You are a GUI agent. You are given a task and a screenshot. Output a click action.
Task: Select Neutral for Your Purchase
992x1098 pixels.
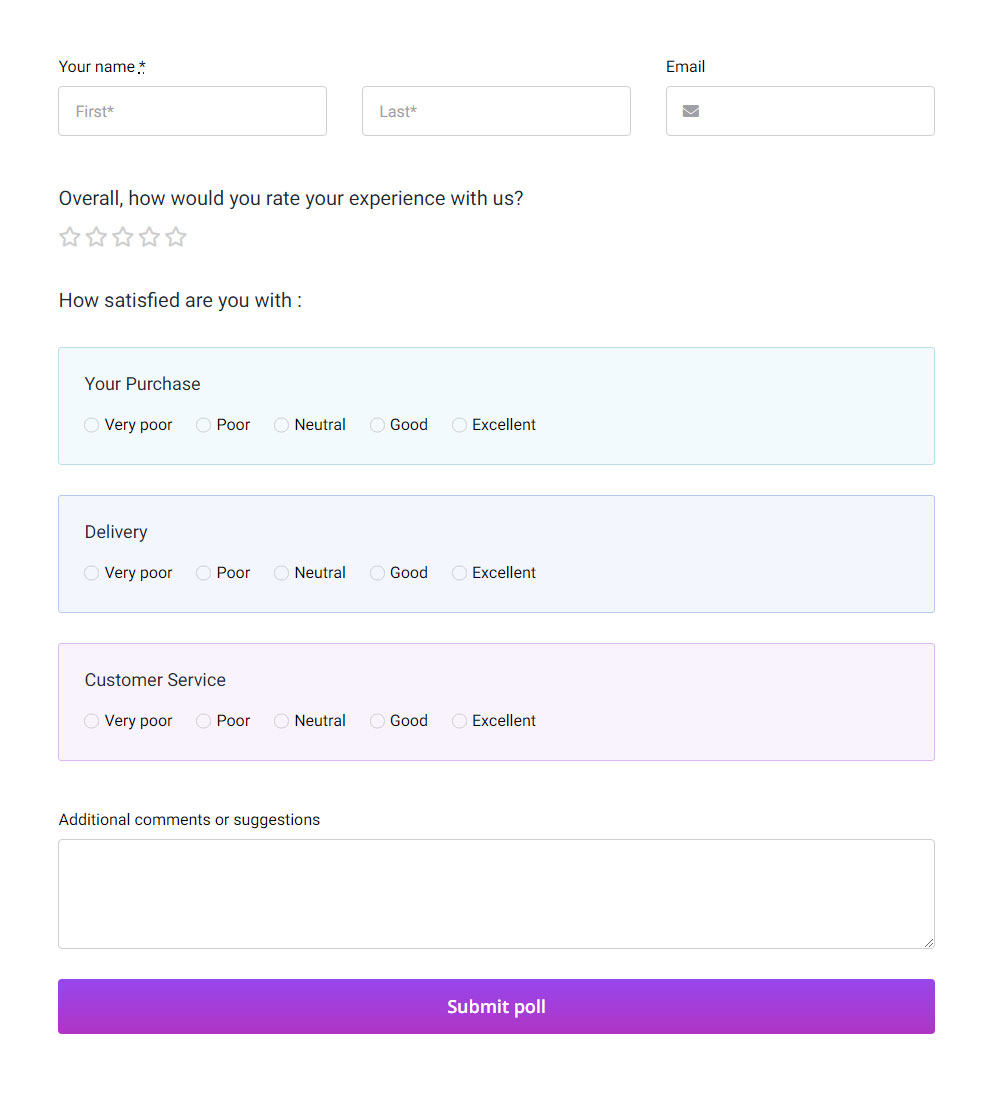click(x=282, y=425)
